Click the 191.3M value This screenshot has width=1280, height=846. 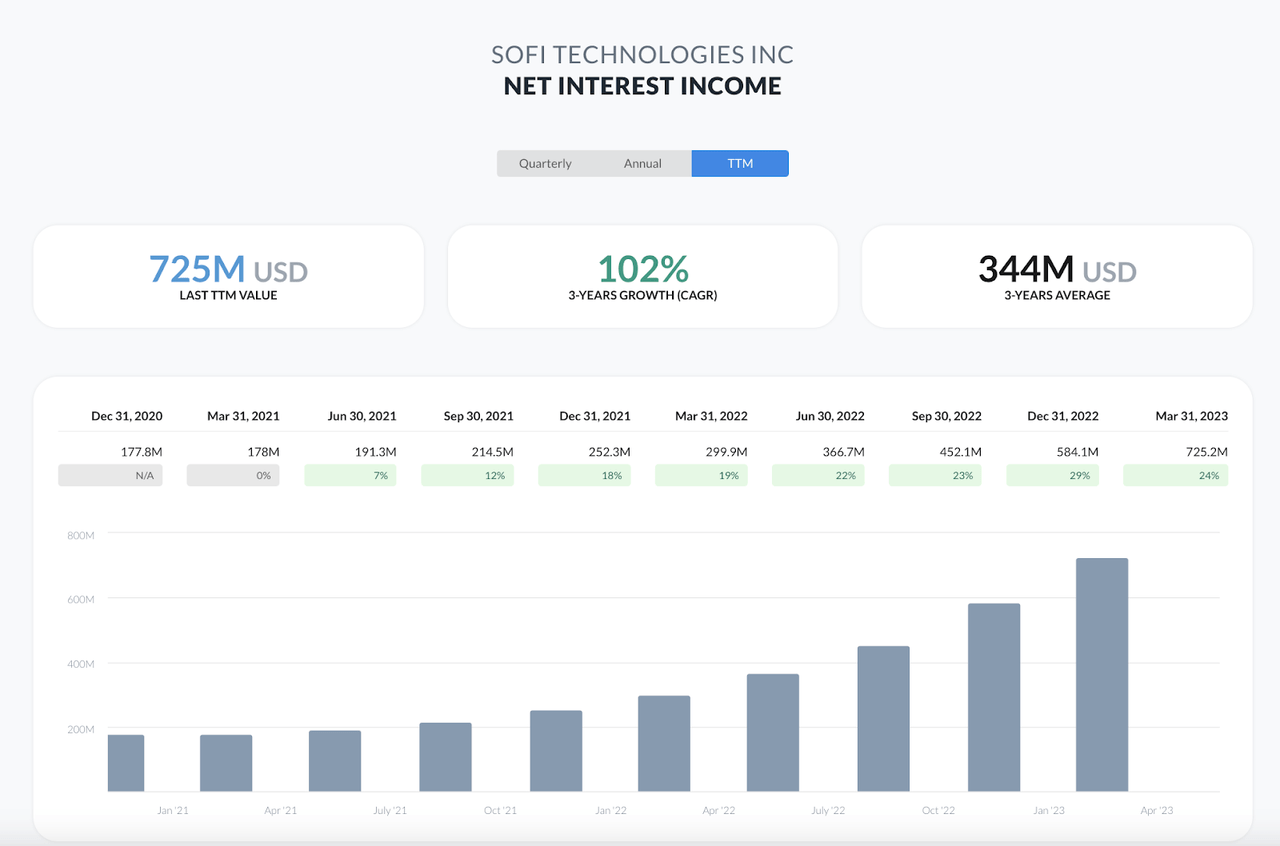376,452
